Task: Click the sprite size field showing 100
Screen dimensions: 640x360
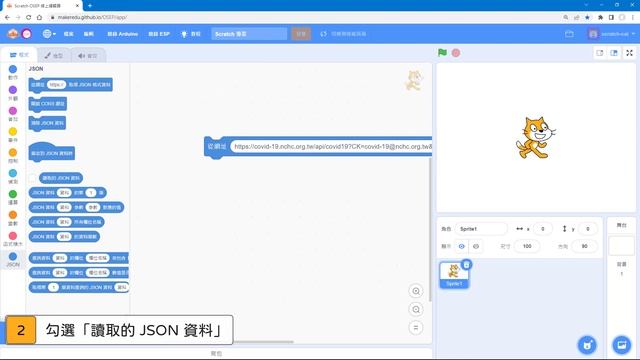Action: pyautogui.click(x=527, y=246)
